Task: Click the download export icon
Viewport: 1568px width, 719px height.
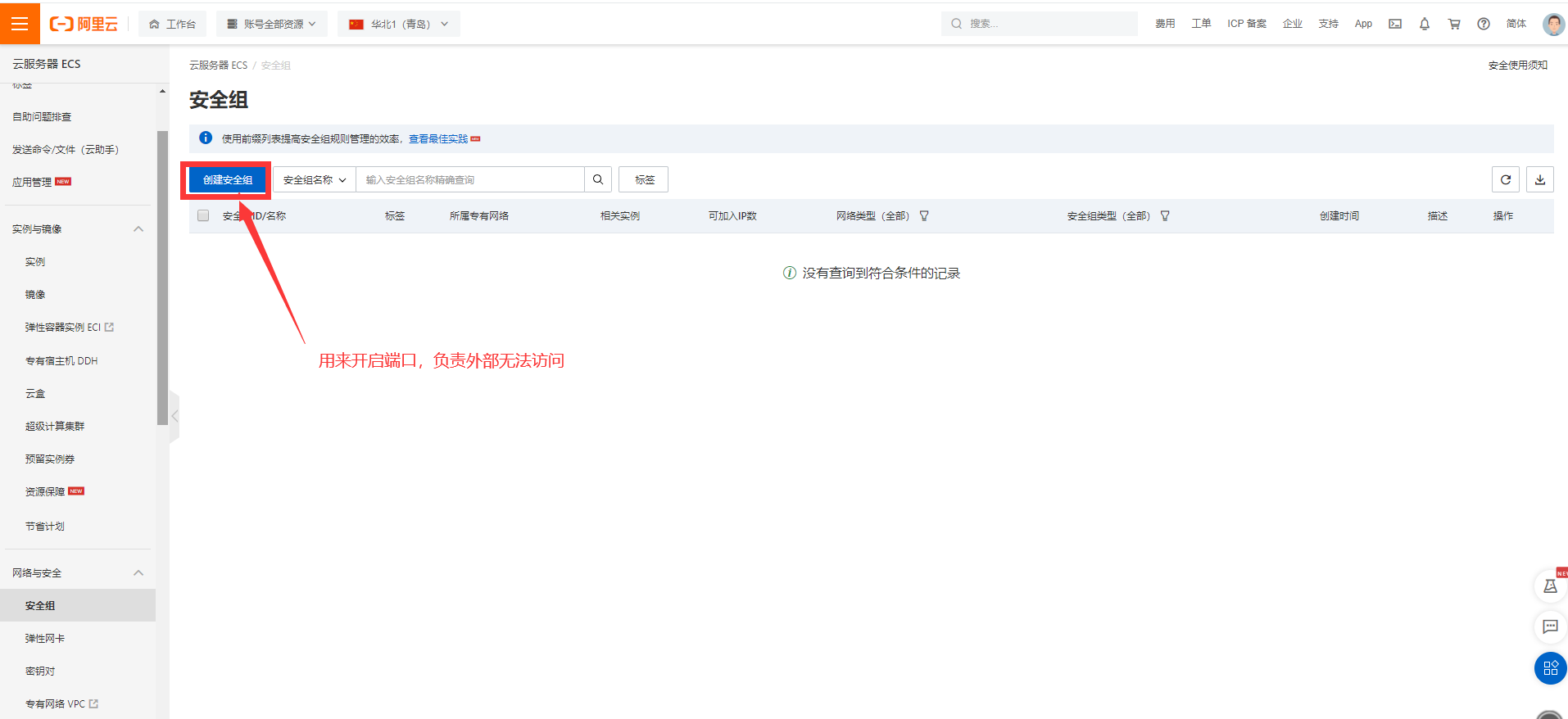Action: (x=1540, y=179)
